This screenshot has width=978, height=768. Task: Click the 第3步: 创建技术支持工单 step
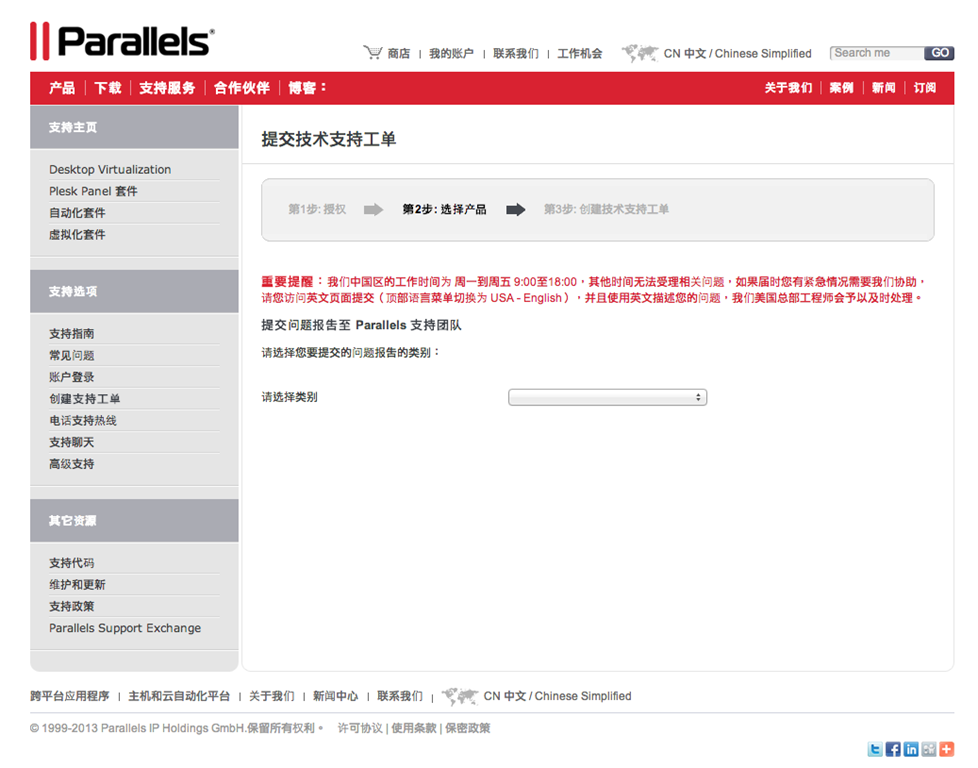click(x=606, y=210)
